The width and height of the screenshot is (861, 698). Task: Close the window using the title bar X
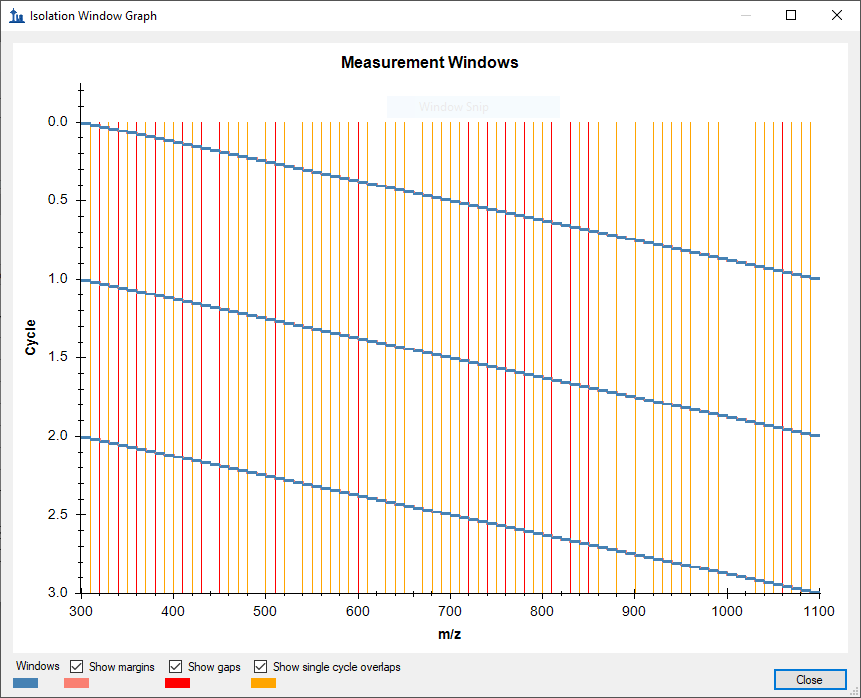[837, 16]
